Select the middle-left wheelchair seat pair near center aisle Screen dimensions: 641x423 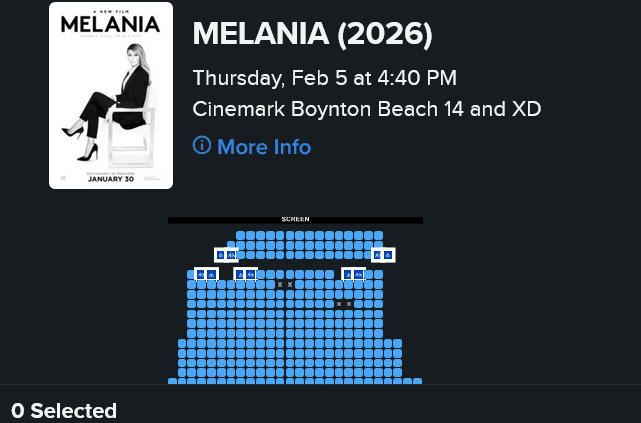point(245,274)
